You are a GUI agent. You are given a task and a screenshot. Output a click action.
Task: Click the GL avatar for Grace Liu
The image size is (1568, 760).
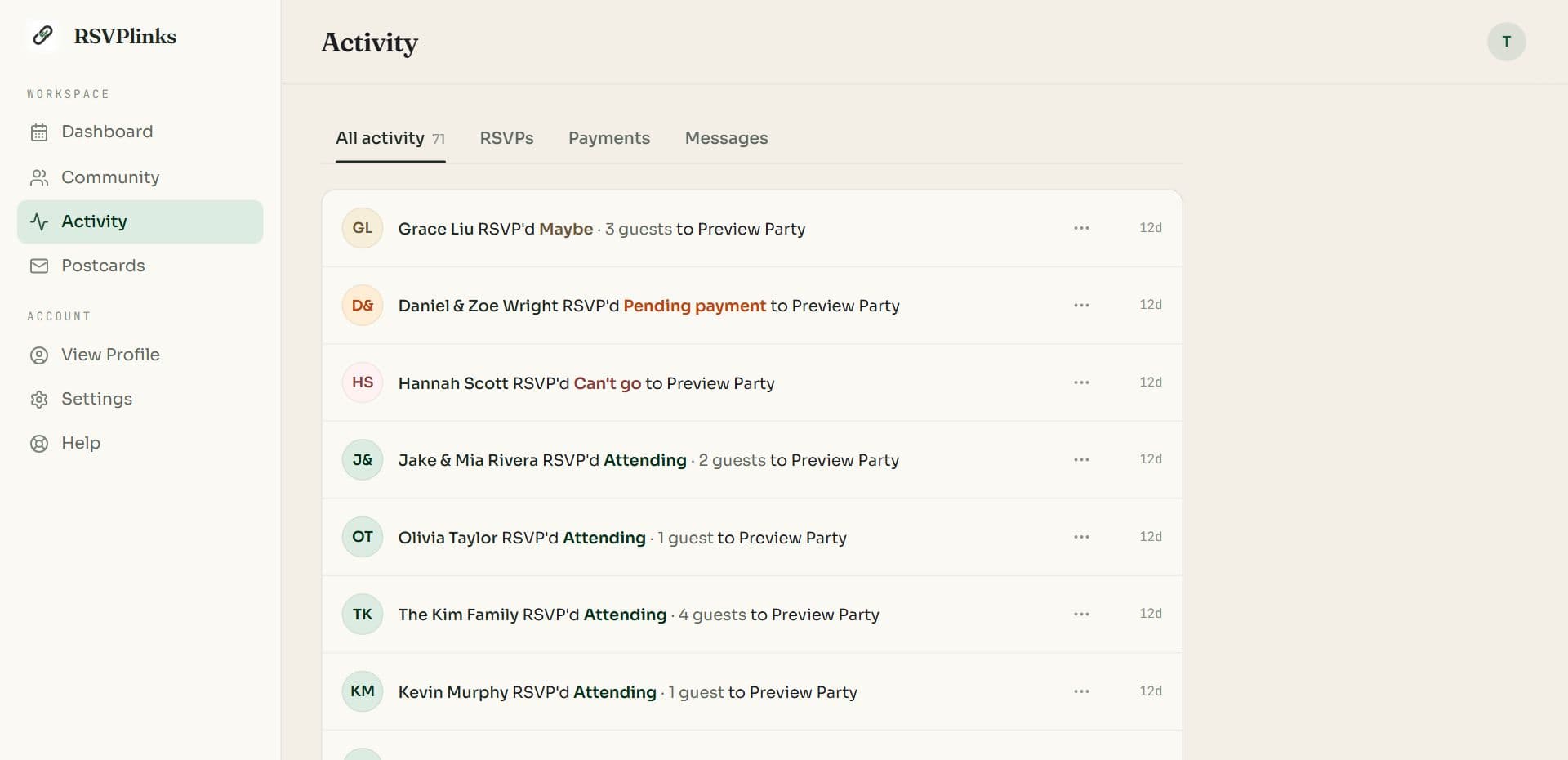click(363, 228)
